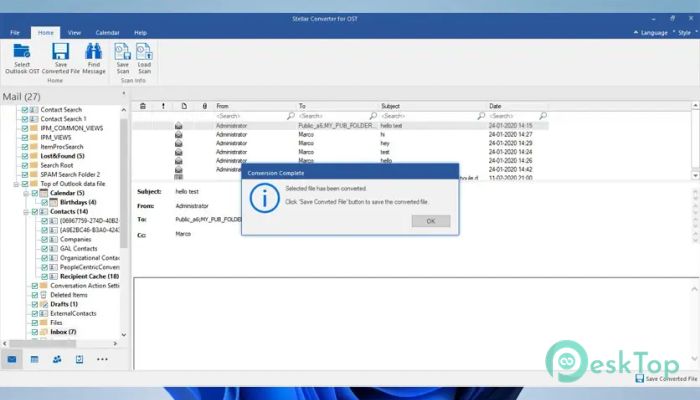Click search magnifier in Date column
The image size is (700, 400).
543,116
